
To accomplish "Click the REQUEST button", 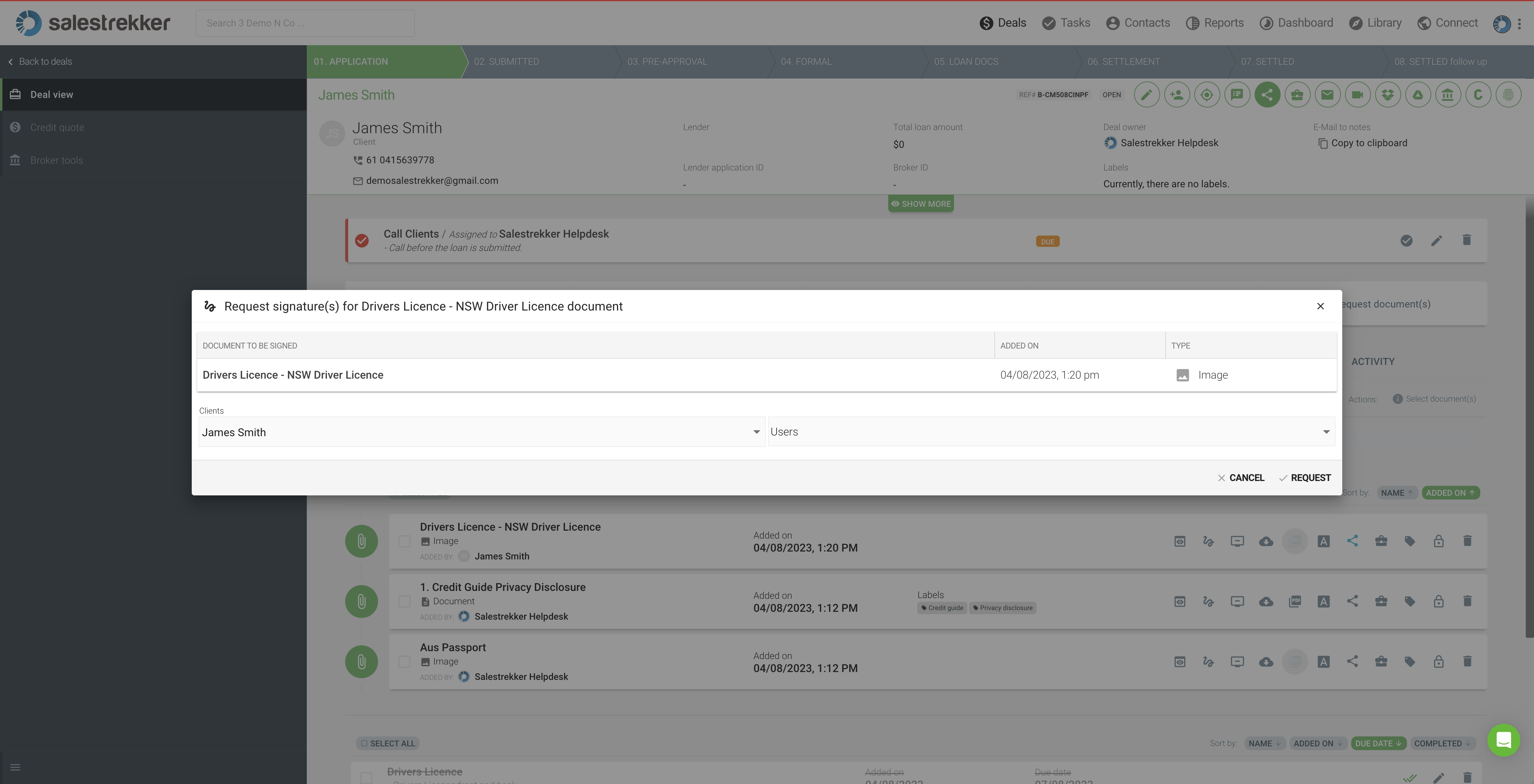I will (x=1305, y=478).
